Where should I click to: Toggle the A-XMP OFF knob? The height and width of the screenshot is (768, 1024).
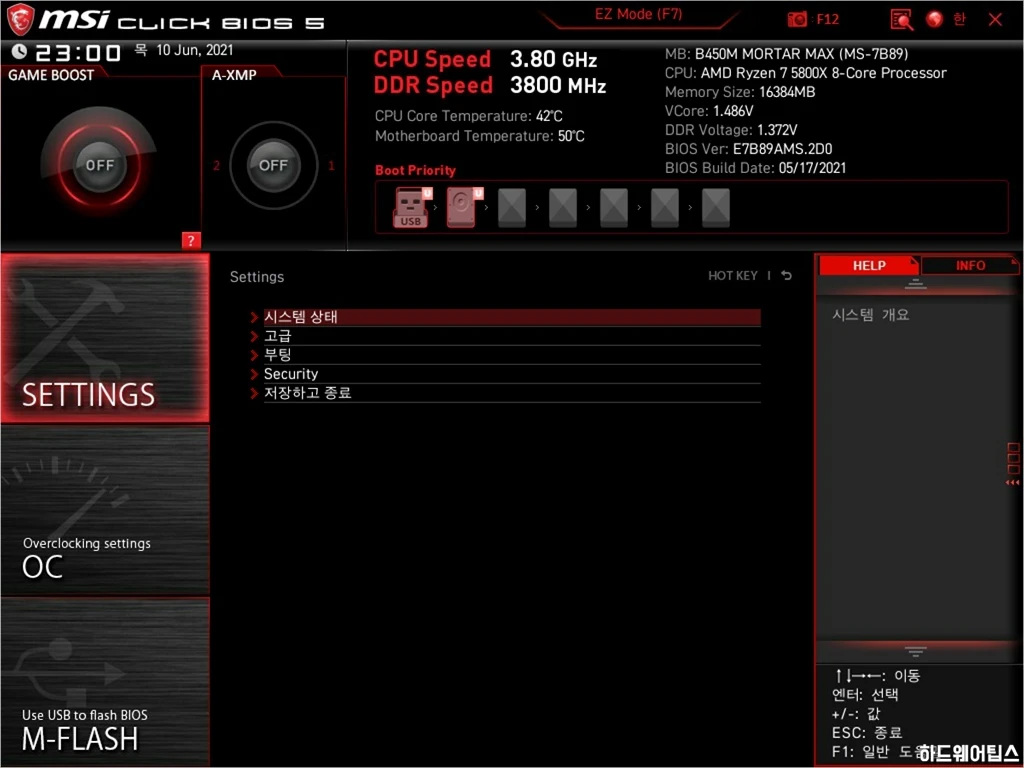pyautogui.click(x=273, y=165)
